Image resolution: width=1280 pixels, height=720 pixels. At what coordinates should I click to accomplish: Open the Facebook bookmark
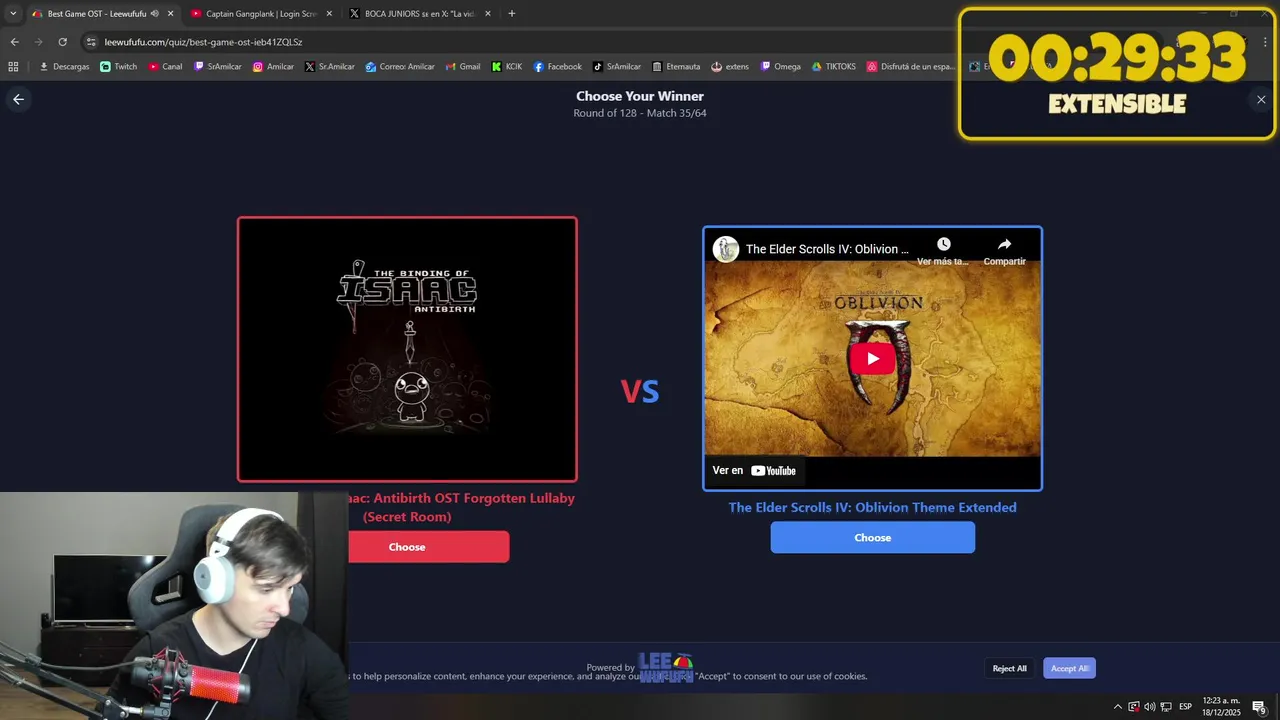[558, 67]
